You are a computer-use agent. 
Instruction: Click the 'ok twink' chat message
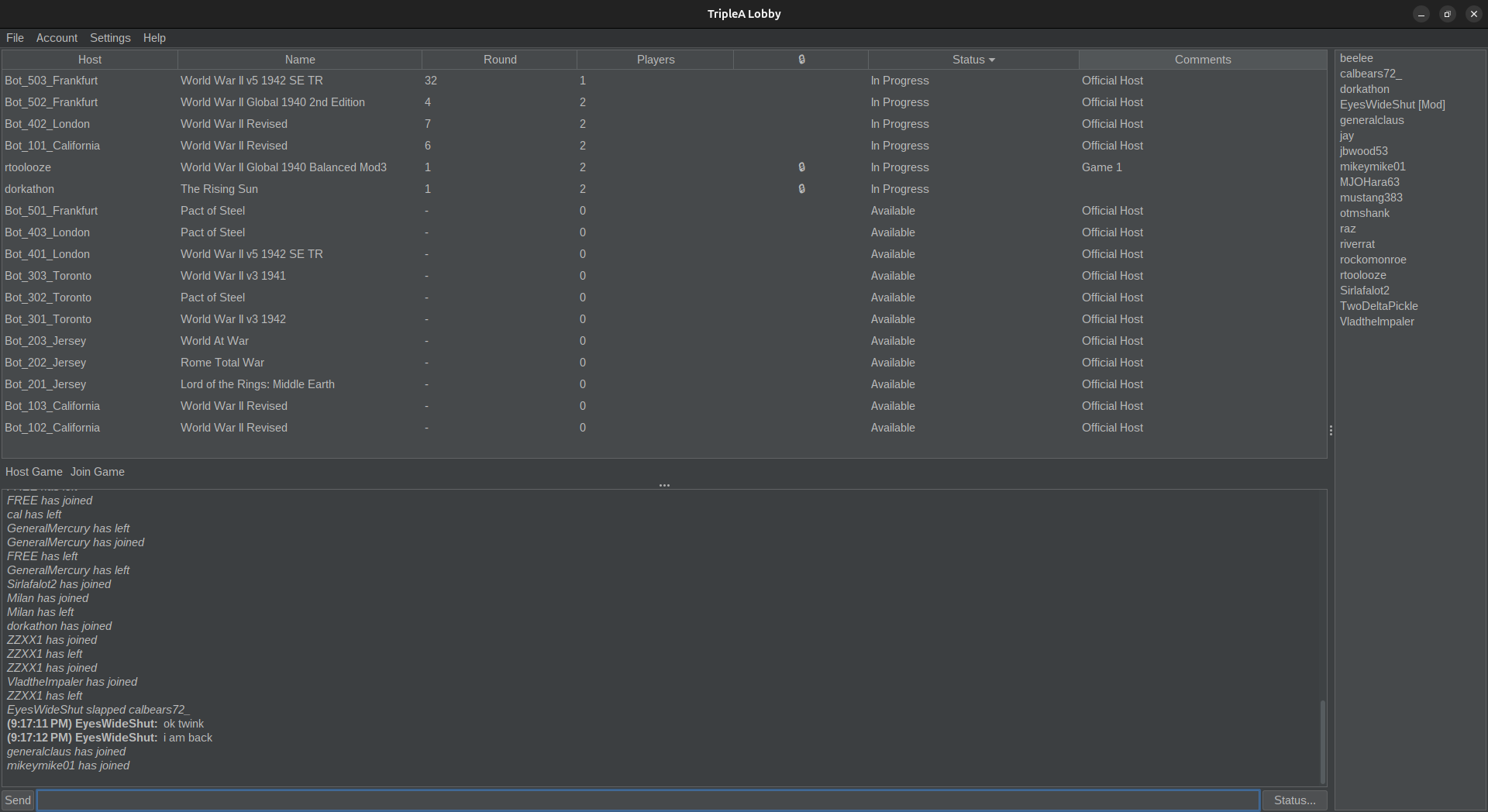click(x=184, y=724)
